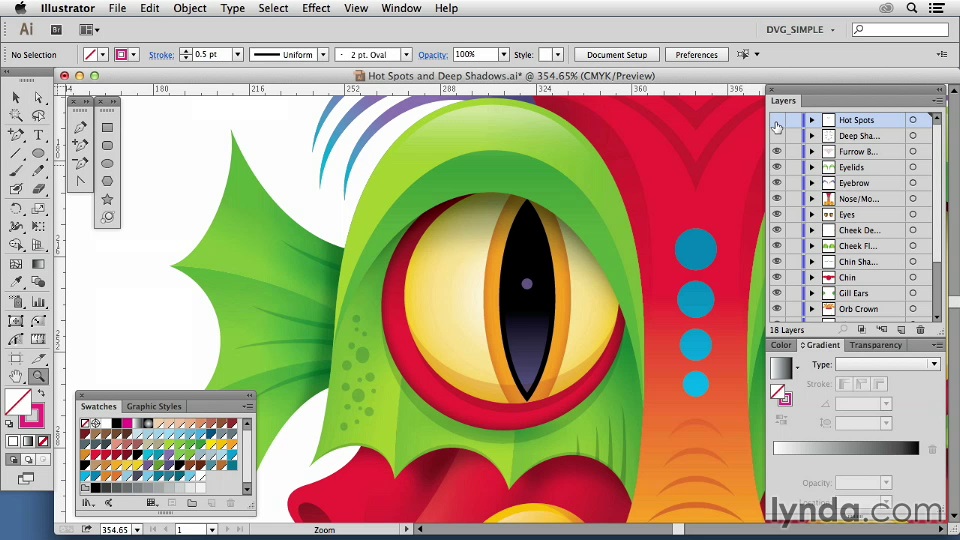Expand the Orb Crown layer
The height and width of the screenshot is (540, 960).
coord(812,309)
